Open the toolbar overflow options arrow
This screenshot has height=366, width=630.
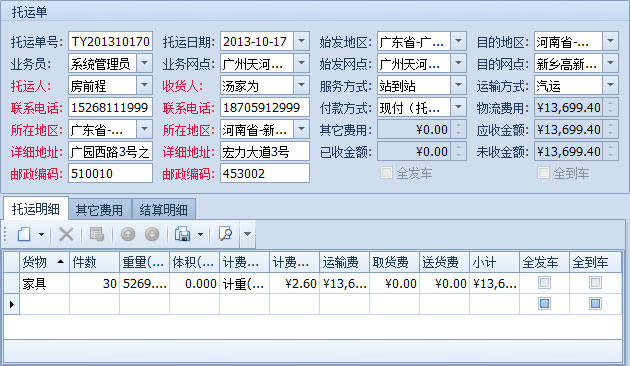click(x=248, y=234)
